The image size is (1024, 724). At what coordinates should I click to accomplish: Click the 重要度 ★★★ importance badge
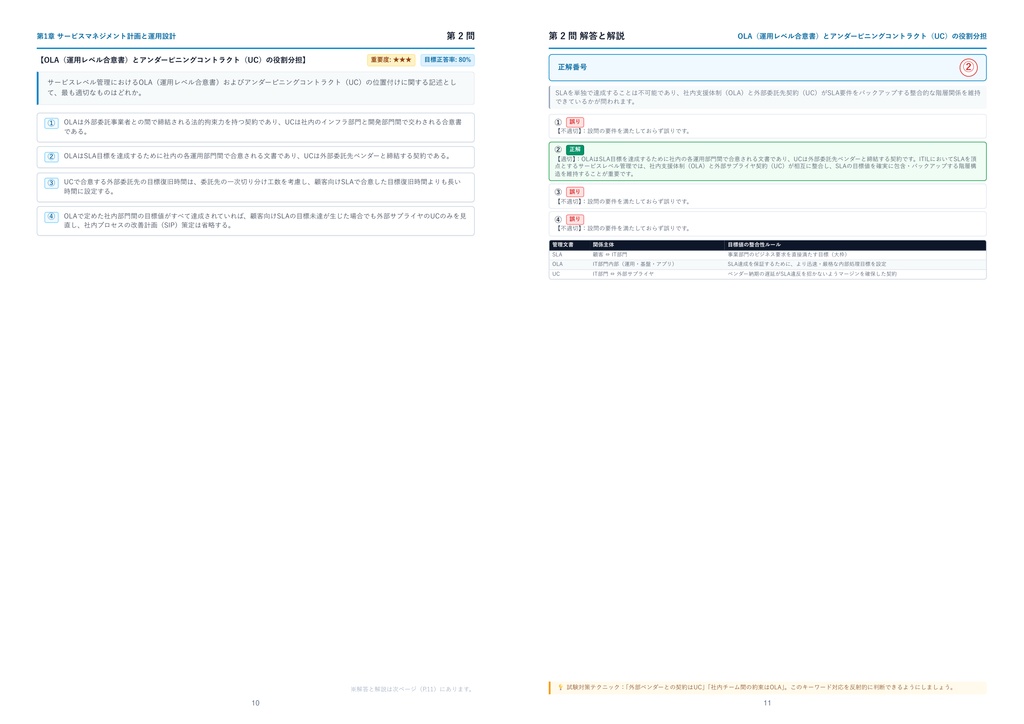[391, 60]
